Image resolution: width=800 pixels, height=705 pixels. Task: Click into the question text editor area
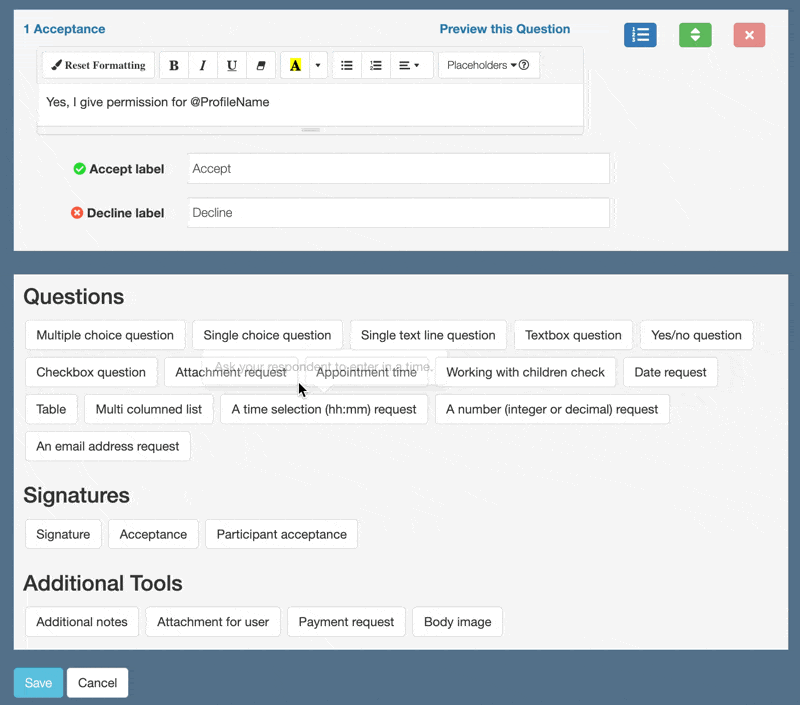(x=311, y=105)
